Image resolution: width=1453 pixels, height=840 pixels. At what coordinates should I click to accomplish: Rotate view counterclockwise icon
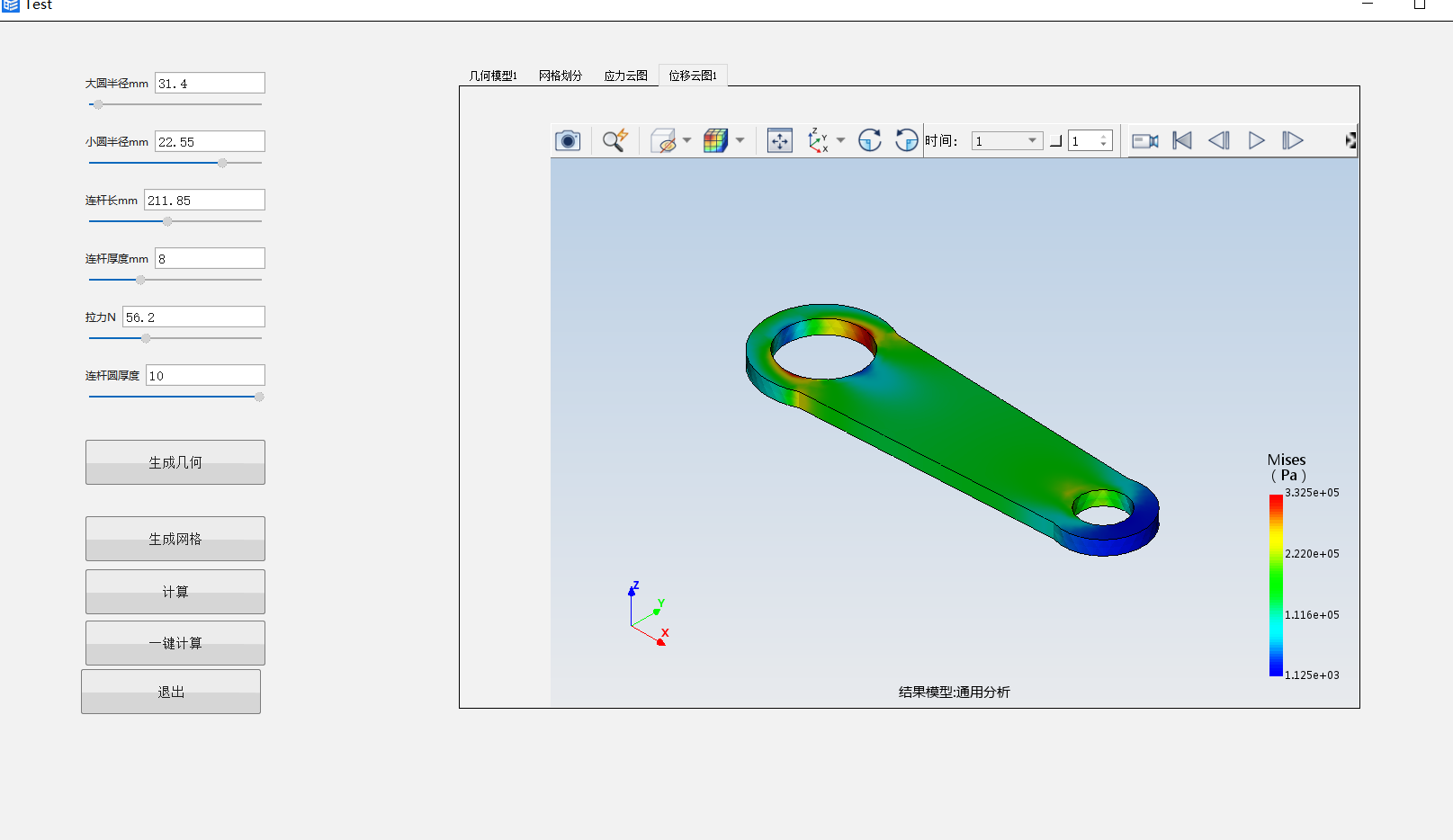click(906, 140)
